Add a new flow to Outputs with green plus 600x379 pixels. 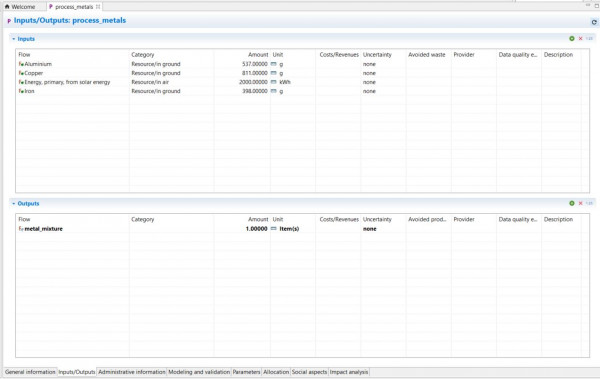click(x=572, y=203)
